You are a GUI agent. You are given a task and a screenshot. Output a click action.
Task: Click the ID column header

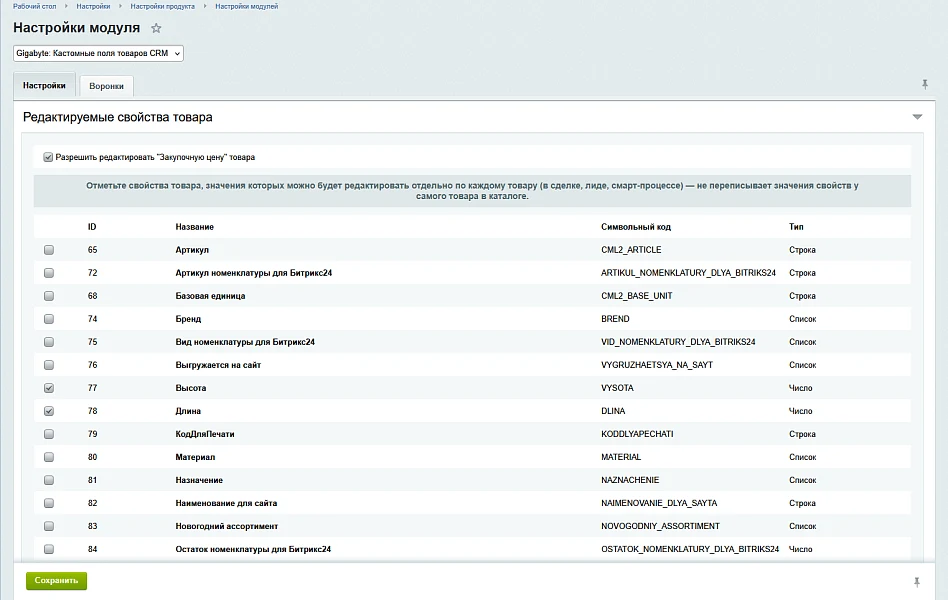click(x=92, y=227)
